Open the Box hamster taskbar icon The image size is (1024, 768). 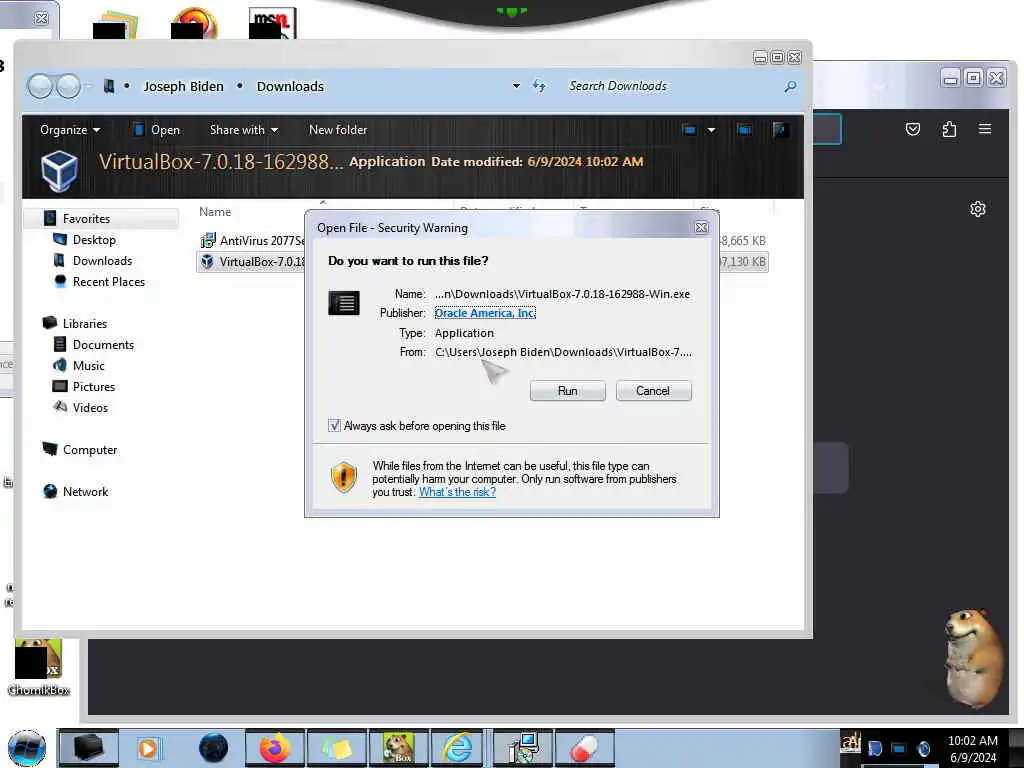(x=398, y=748)
